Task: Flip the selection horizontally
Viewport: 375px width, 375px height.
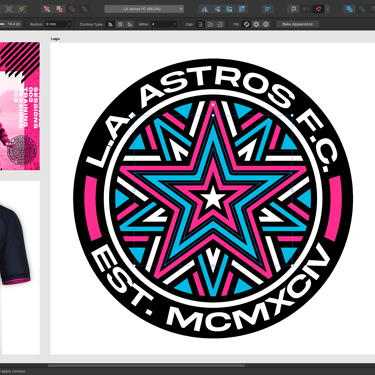Action: point(204,9)
